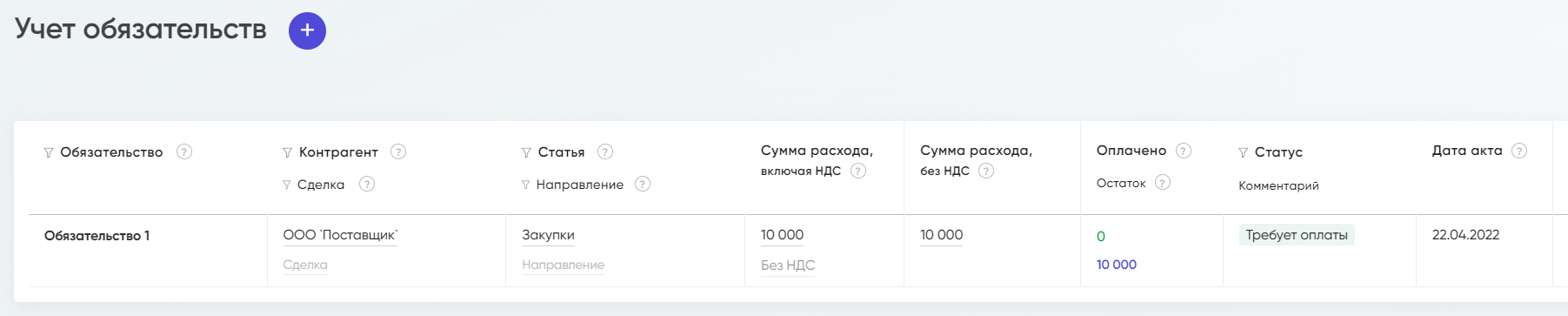Filter by Статус funnel icon

pos(1244,153)
